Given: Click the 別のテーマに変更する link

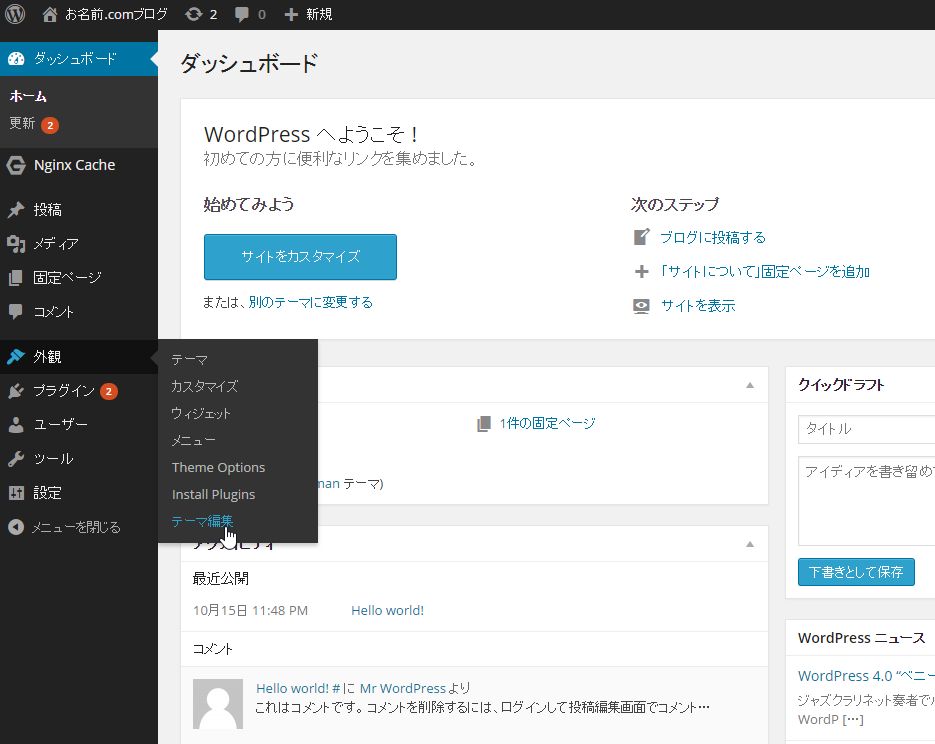Looking at the screenshot, I should pyautogui.click(x=311, y=302).
